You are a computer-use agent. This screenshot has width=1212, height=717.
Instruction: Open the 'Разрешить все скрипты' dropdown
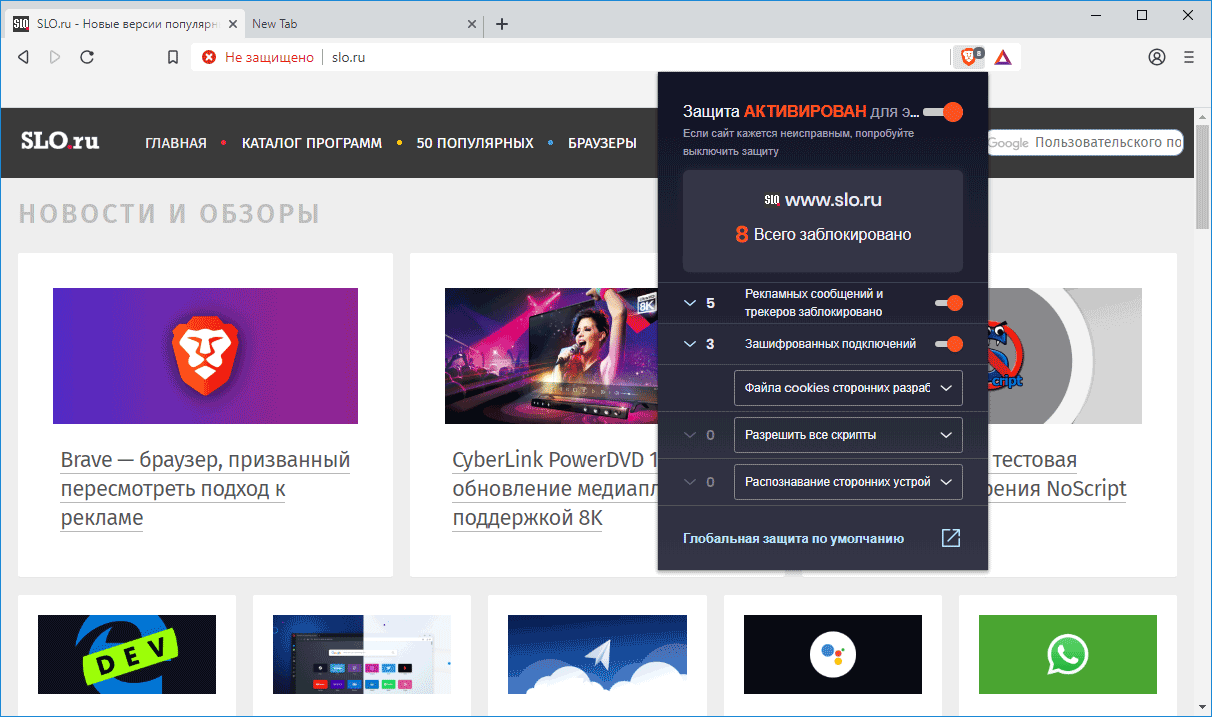pos(848,435)
